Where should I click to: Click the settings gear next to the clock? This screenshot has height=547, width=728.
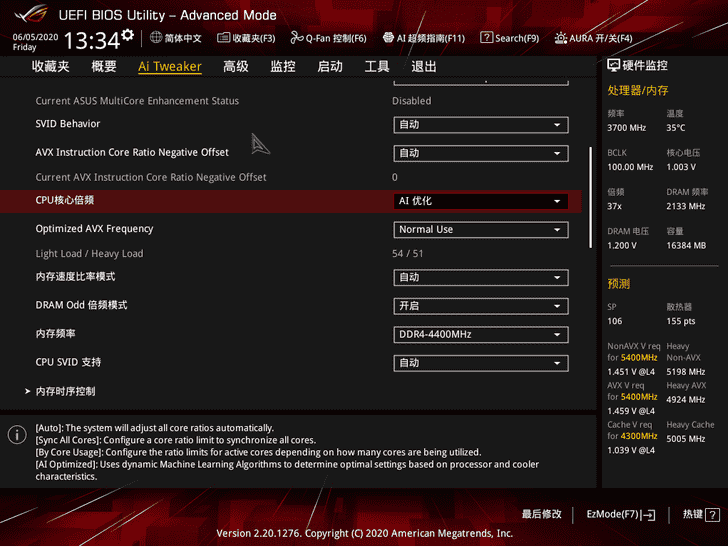(x=128, y=35)
